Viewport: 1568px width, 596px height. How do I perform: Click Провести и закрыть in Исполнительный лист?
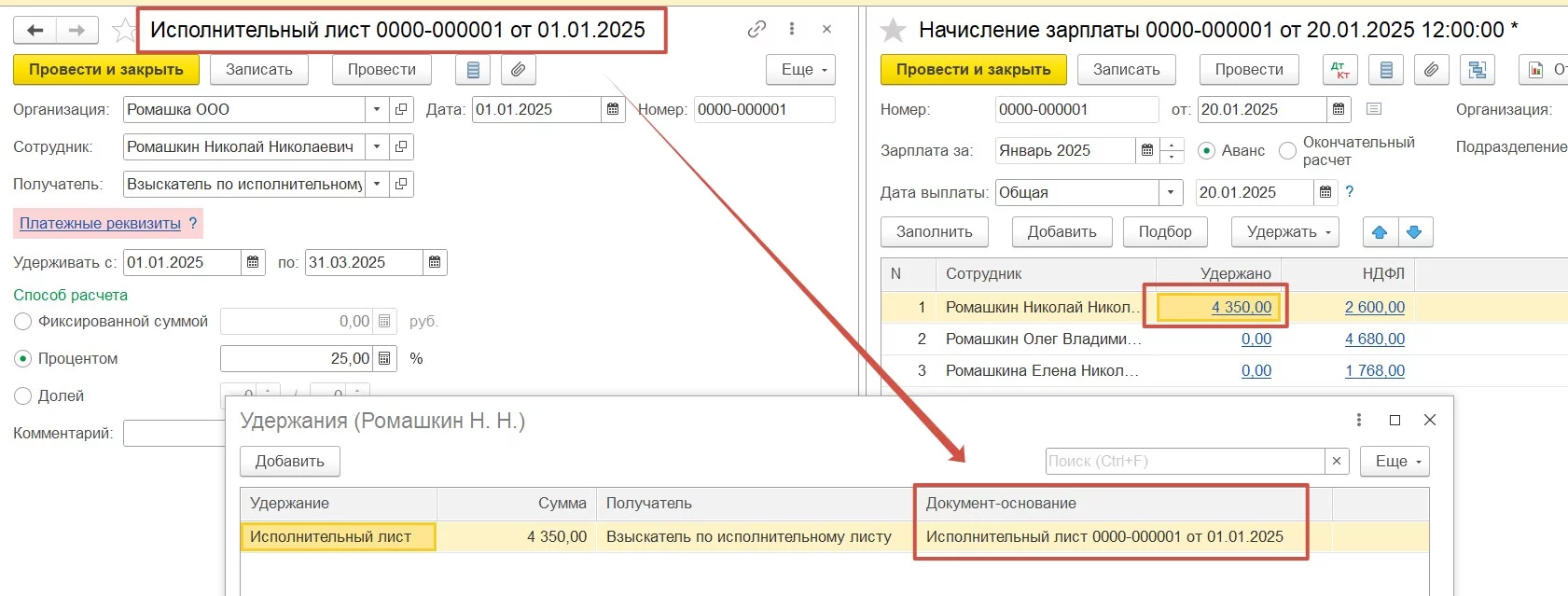point(106,70)
